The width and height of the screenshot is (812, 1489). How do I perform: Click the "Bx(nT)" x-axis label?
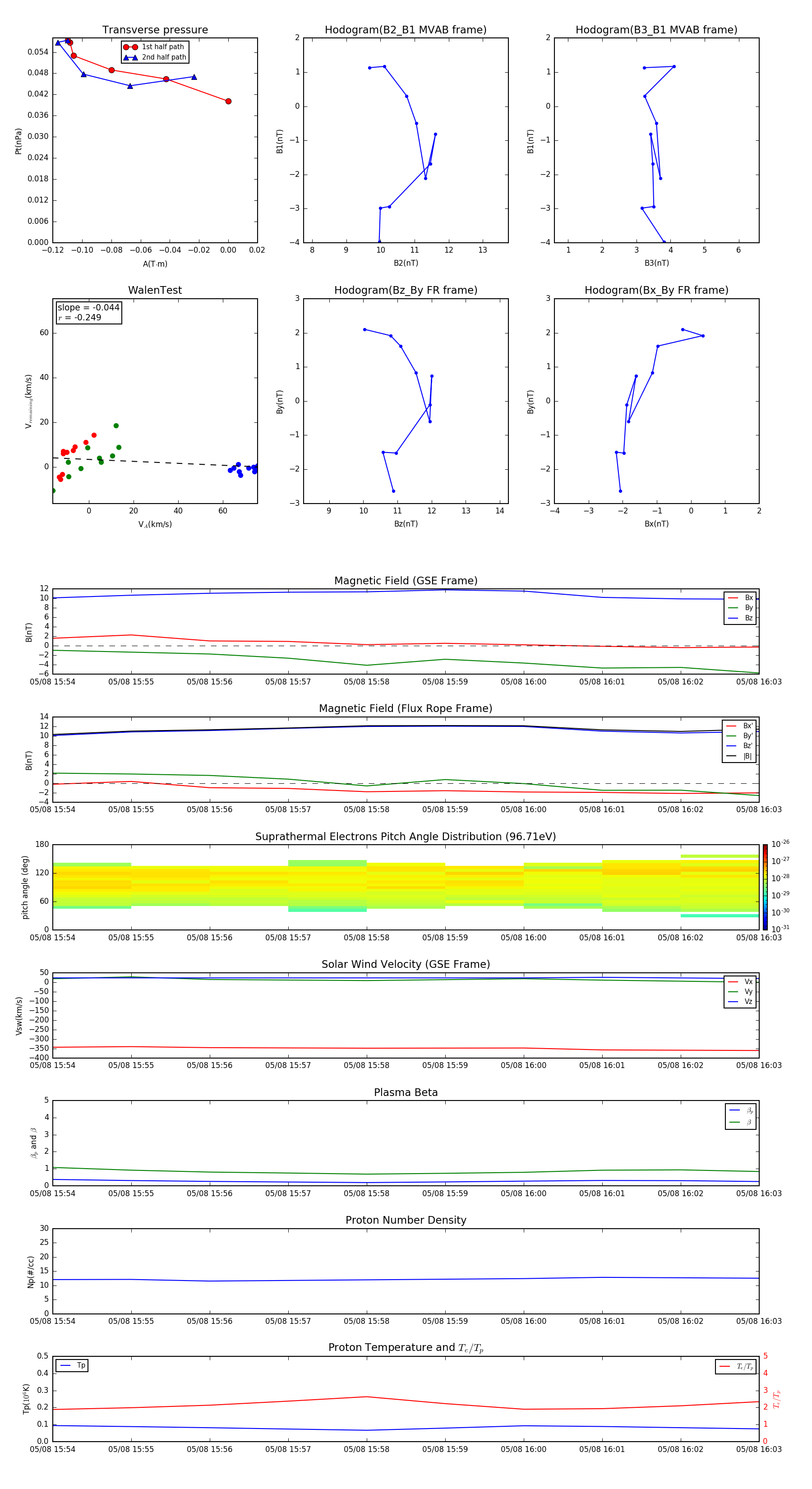point(656,524)
